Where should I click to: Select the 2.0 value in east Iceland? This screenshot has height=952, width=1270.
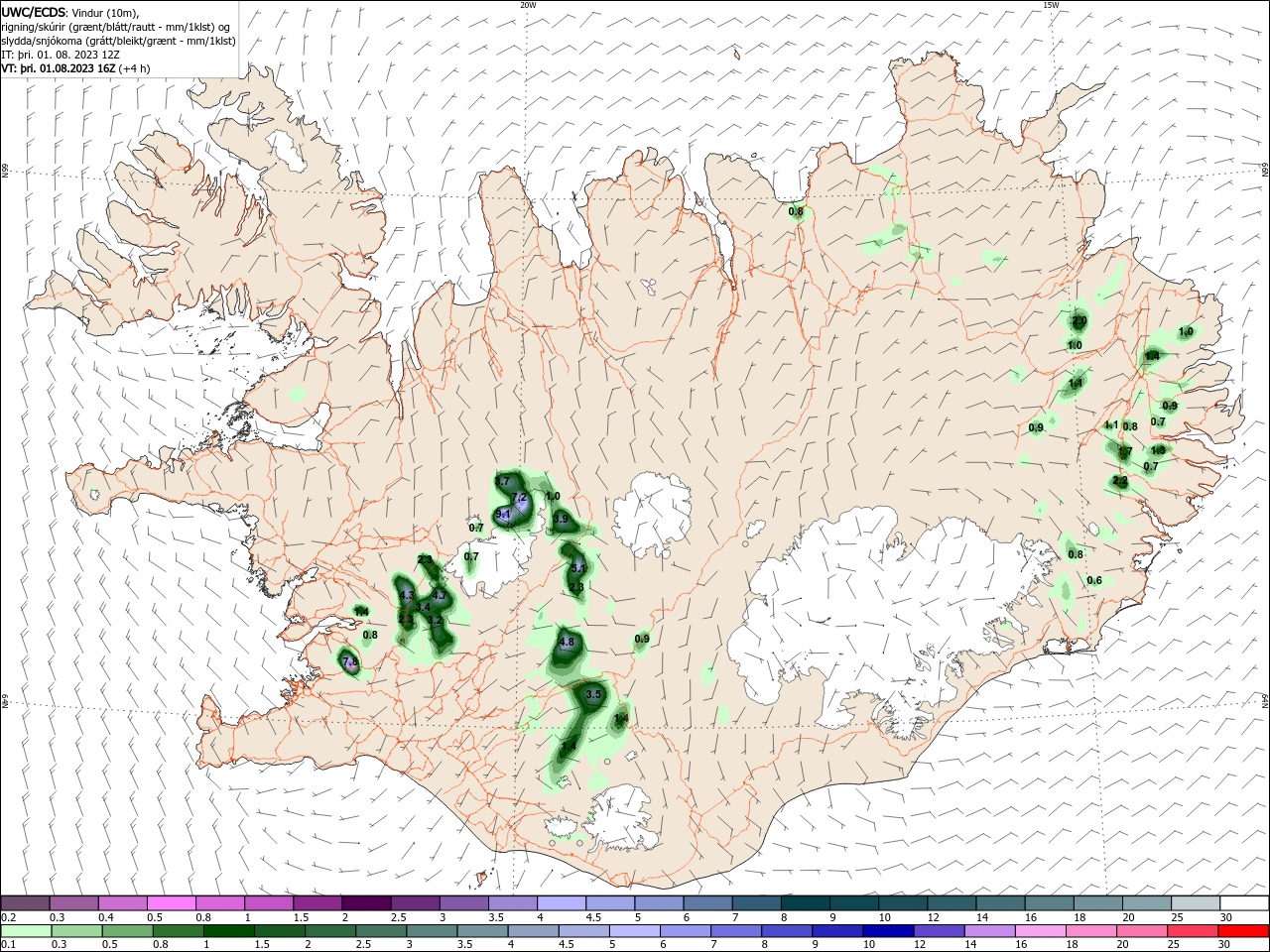click(x=1079, y=321)
